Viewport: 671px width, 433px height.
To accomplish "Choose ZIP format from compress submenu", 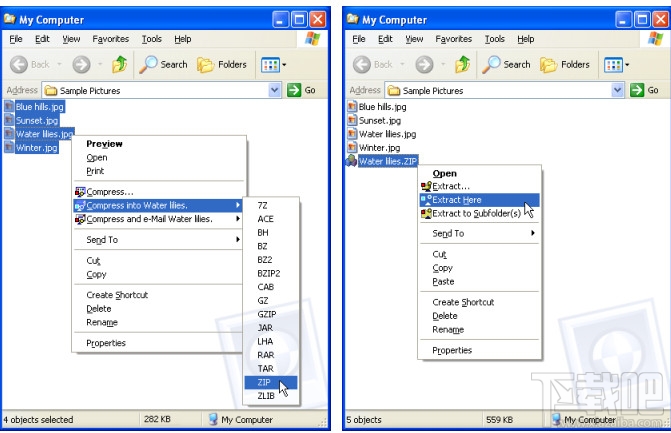I will [x=270, y=382].
